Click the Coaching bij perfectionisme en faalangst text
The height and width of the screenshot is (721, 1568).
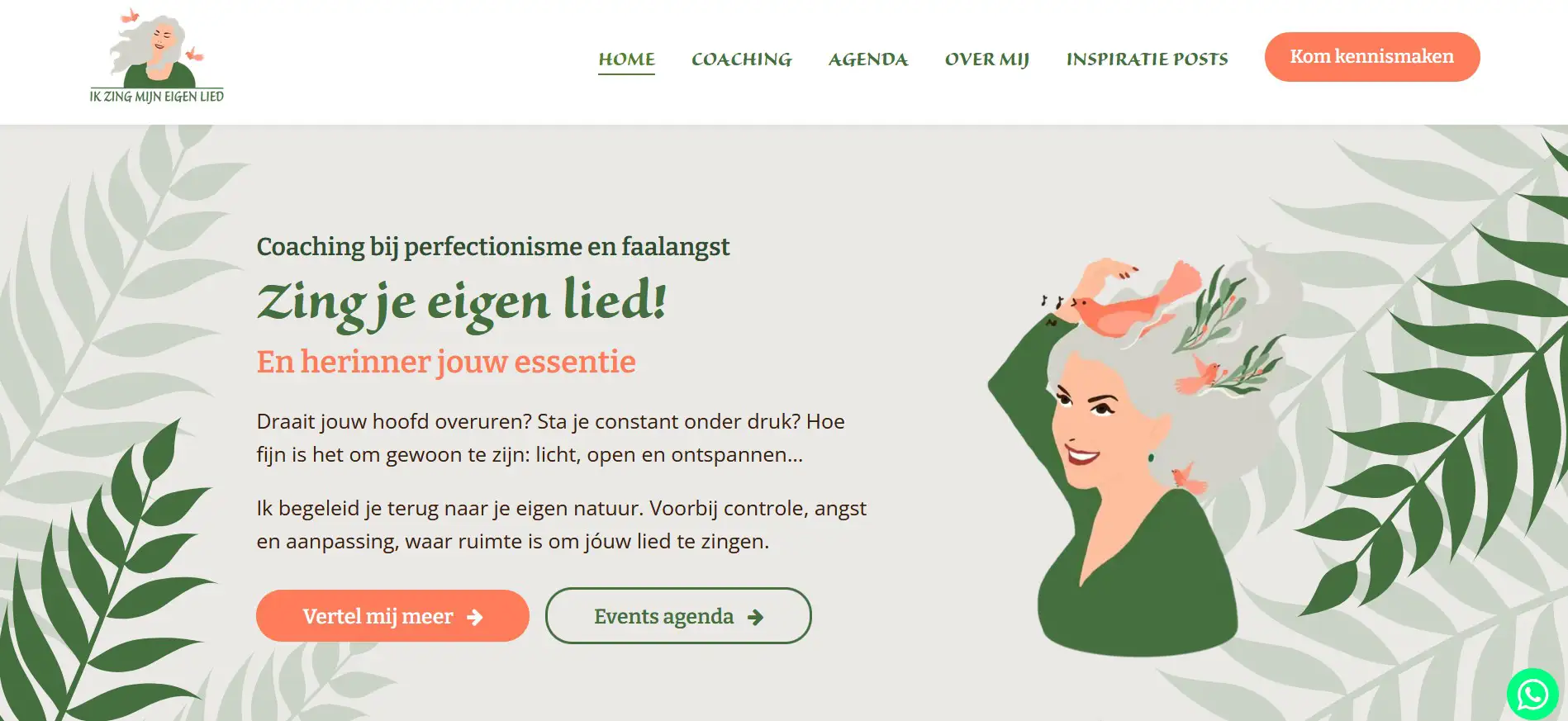(493, 247)
